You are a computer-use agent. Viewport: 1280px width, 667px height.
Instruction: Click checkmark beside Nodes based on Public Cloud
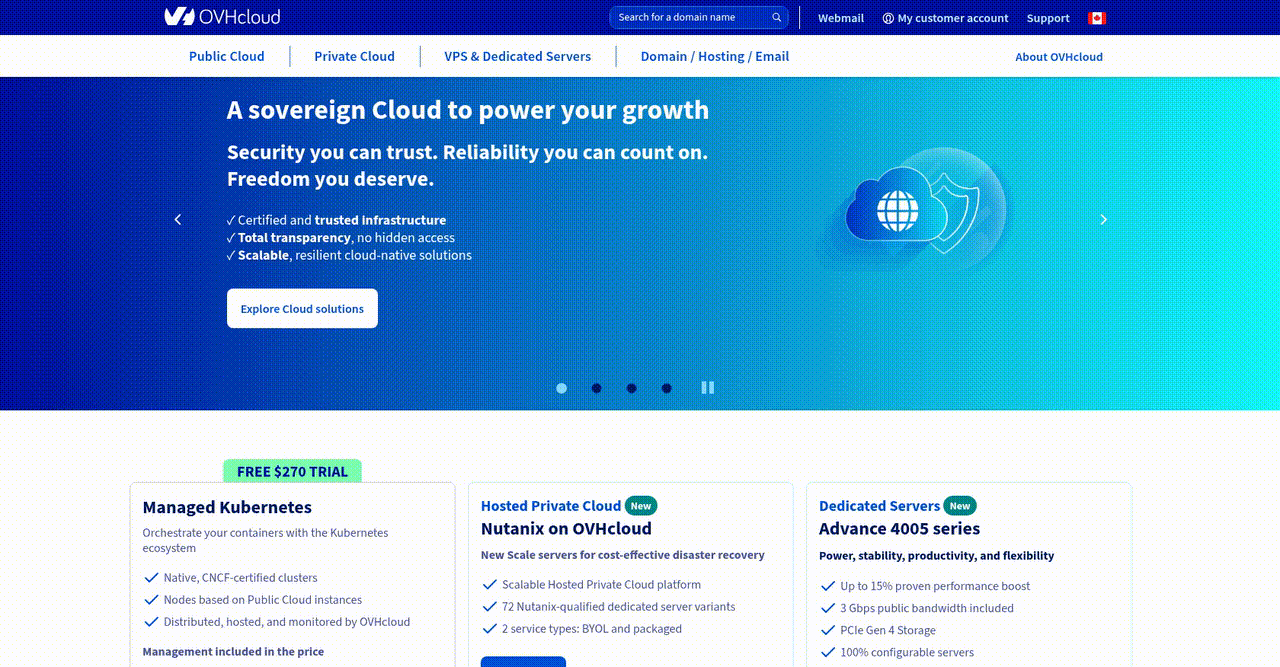(152, 600)
